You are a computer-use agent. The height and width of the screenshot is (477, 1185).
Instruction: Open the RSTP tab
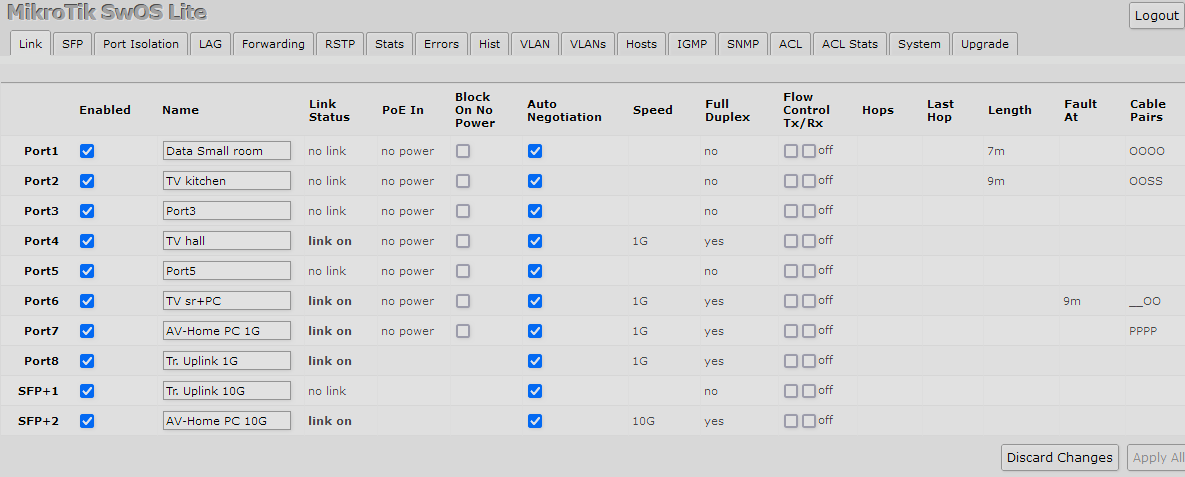[x=340, y=44]
